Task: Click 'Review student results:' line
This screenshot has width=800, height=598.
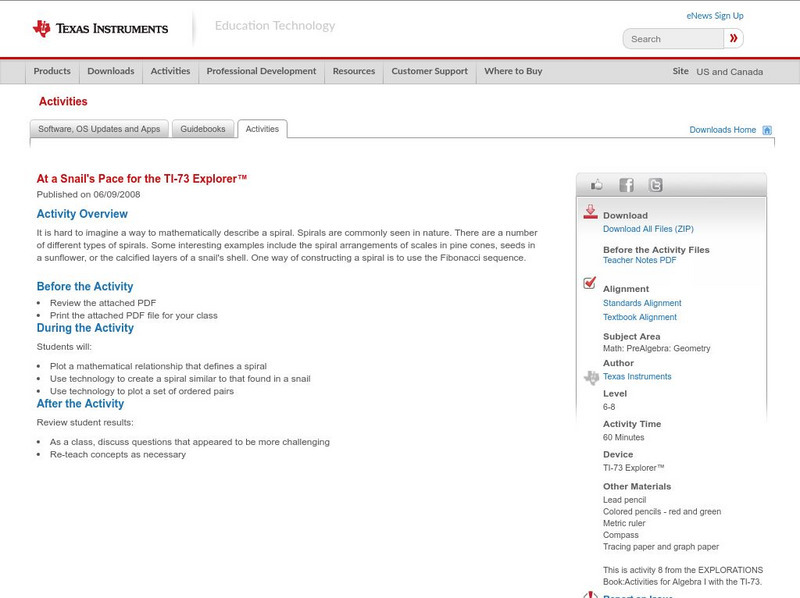Action: coord(85,423)
